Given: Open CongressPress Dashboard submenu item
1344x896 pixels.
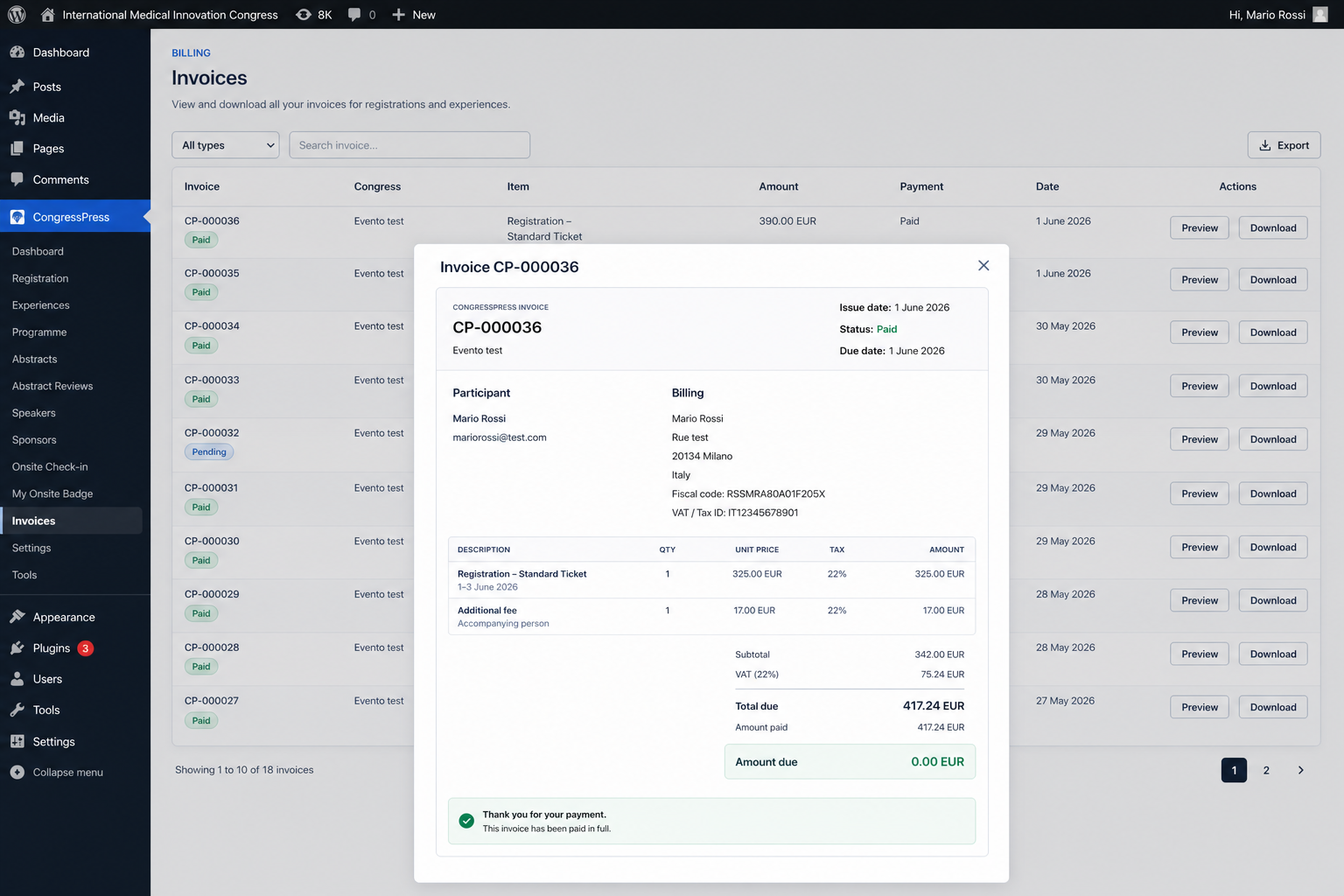Looking at the screenshot, I should 38,251.
